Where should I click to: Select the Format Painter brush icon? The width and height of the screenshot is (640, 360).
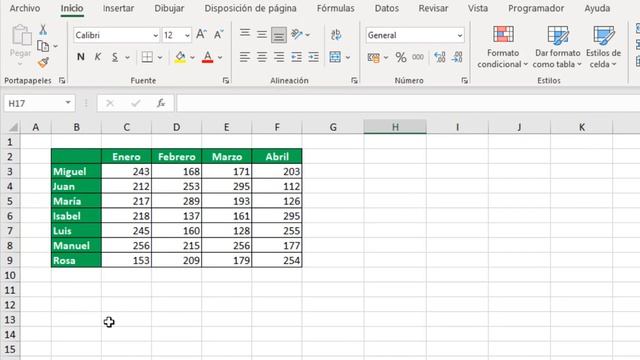43,62
